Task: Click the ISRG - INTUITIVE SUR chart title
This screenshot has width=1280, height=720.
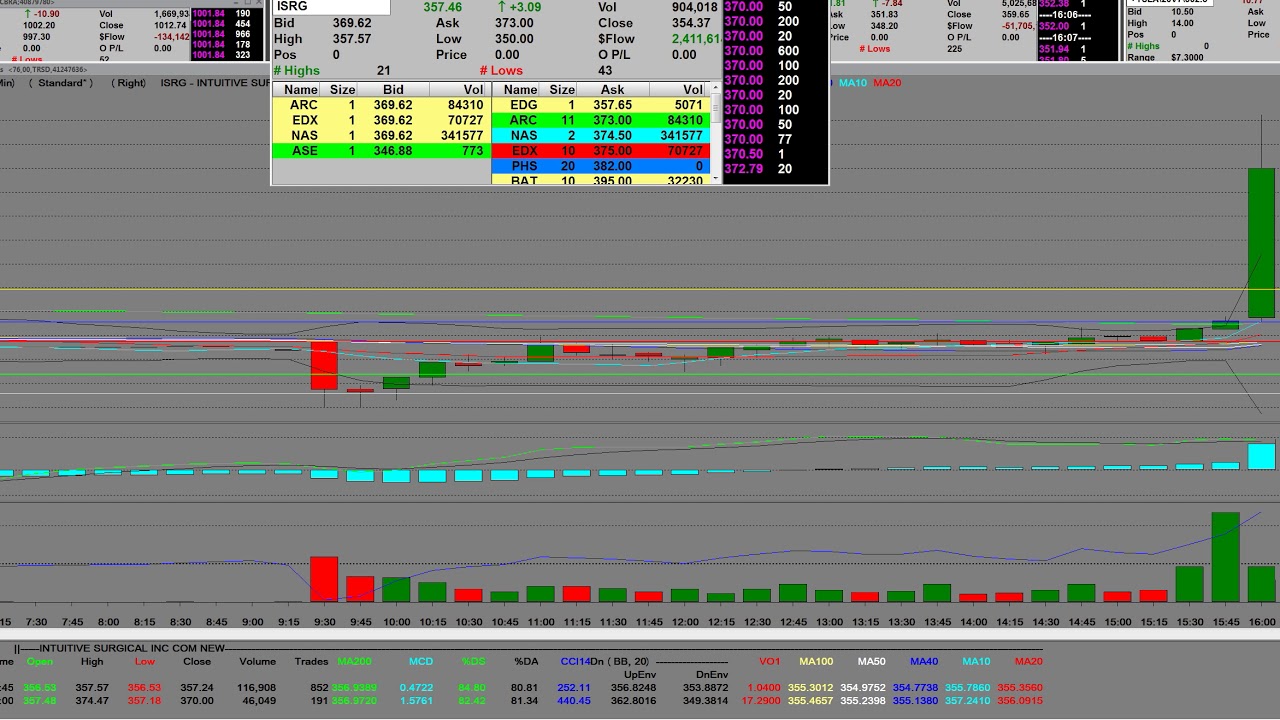Action: (215, 83)
